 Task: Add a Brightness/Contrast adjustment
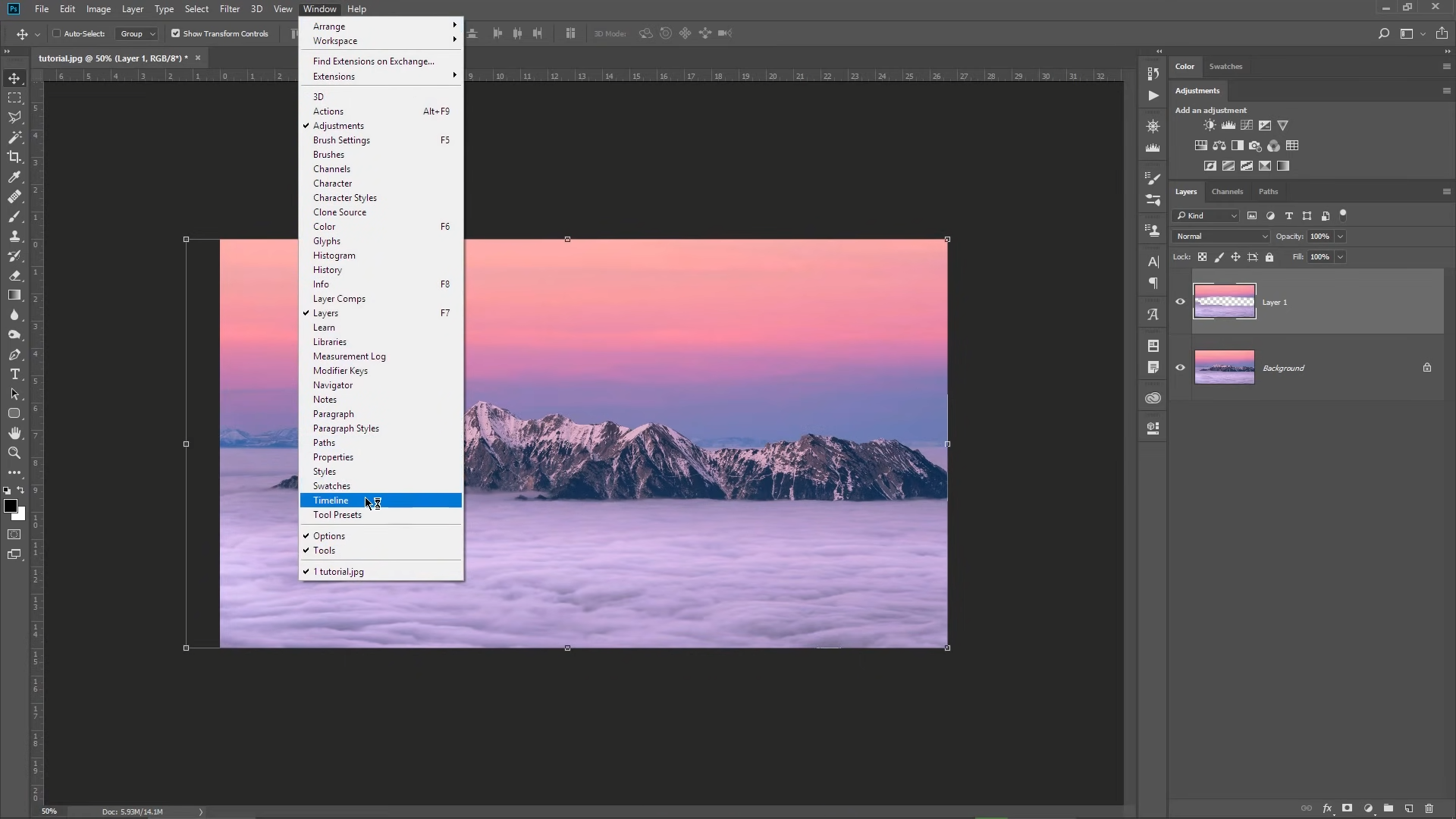click(x=1209, y=125)
